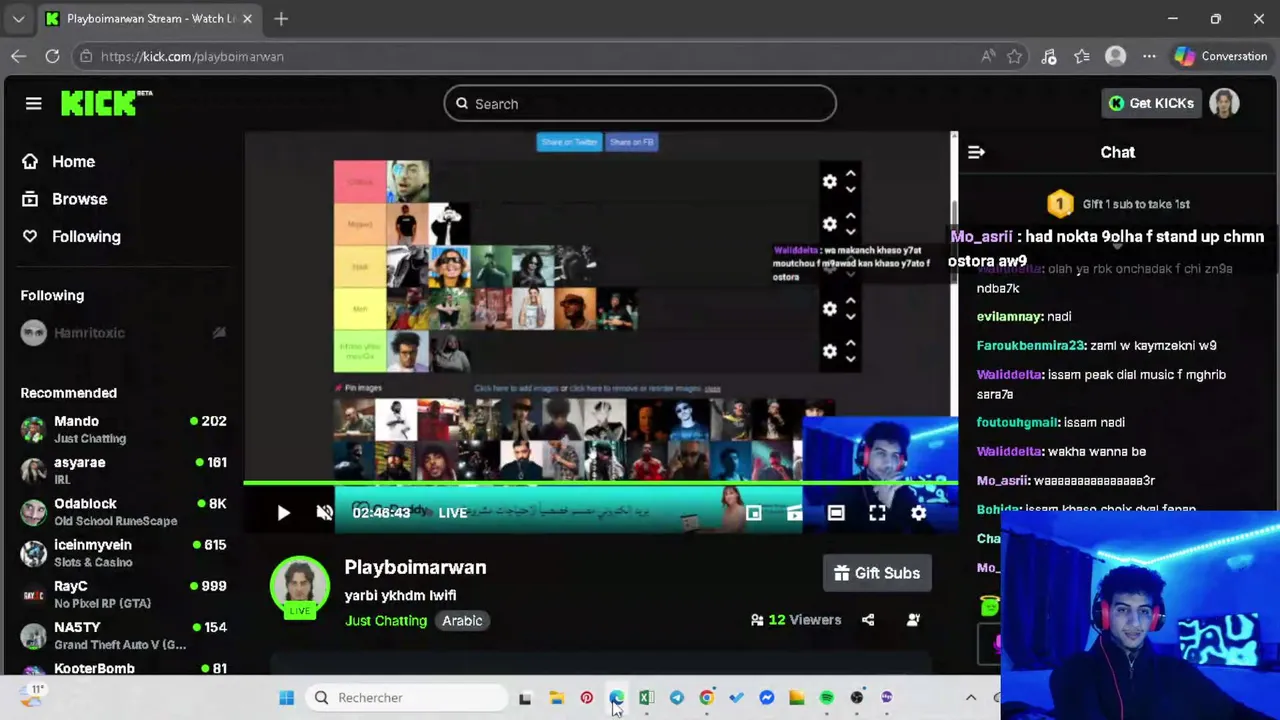The image size is (1280, 720).
Task: Open recommended channel RayC
Action: [x=122, y=594]
